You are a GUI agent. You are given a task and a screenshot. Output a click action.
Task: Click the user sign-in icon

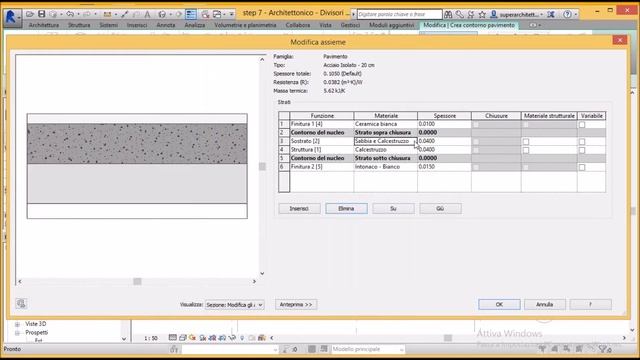pos(493,14)
